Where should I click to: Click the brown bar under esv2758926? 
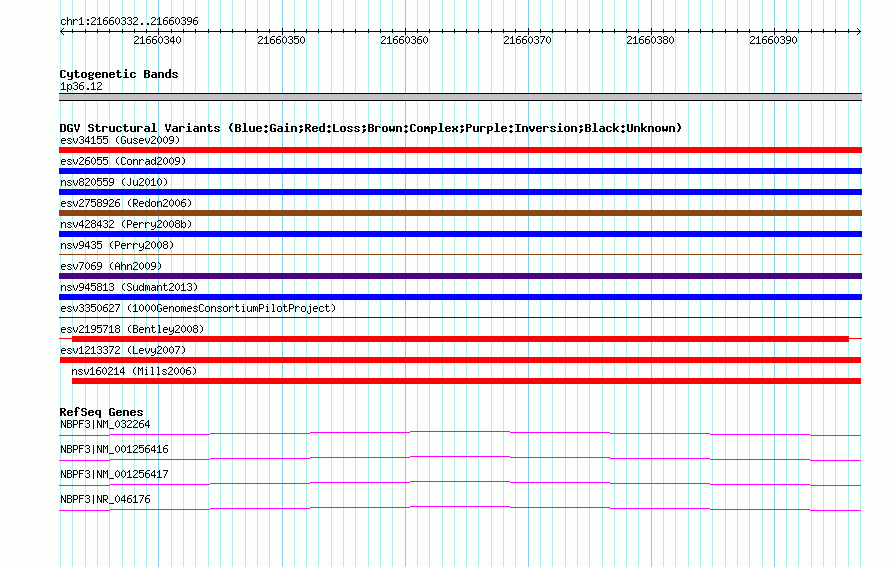tap(460, 213)
